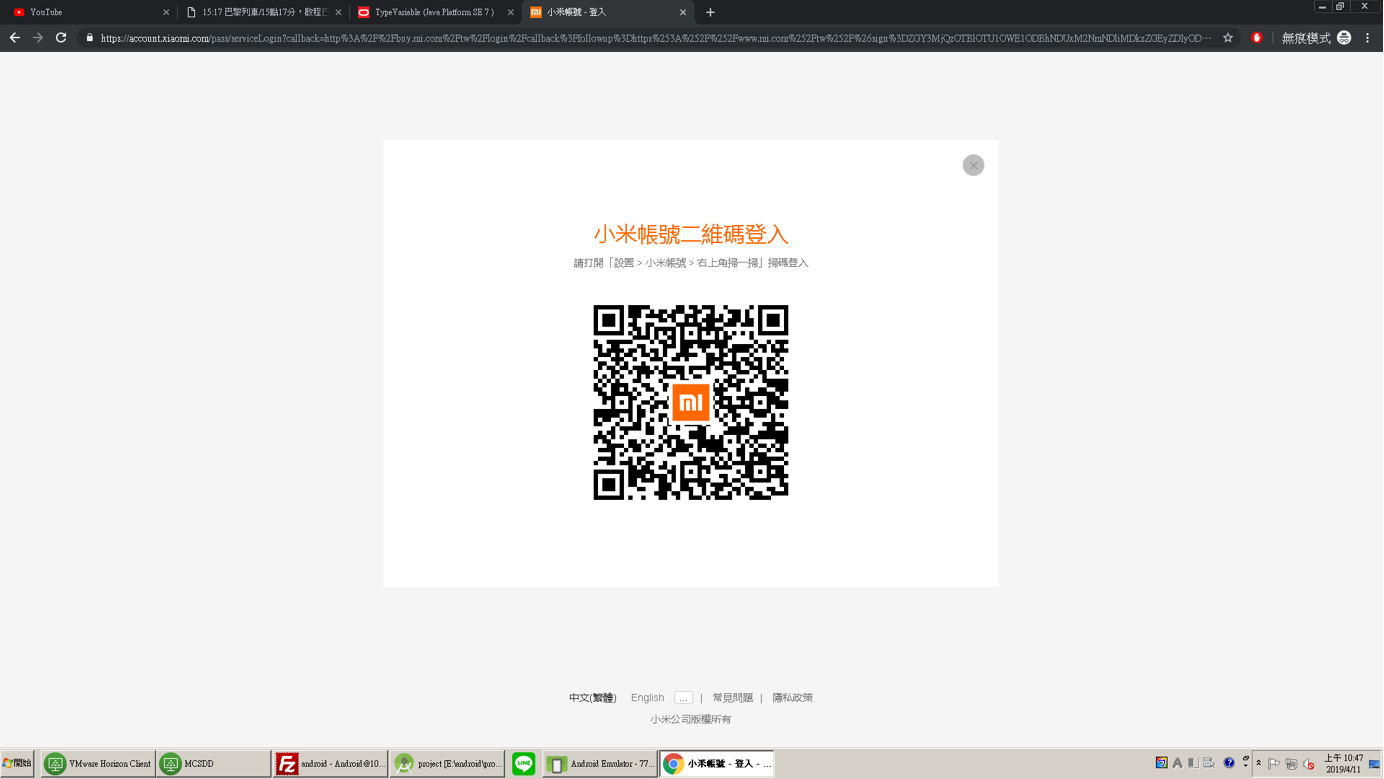Open the Action Center flag icon

tap(1274, 764)
